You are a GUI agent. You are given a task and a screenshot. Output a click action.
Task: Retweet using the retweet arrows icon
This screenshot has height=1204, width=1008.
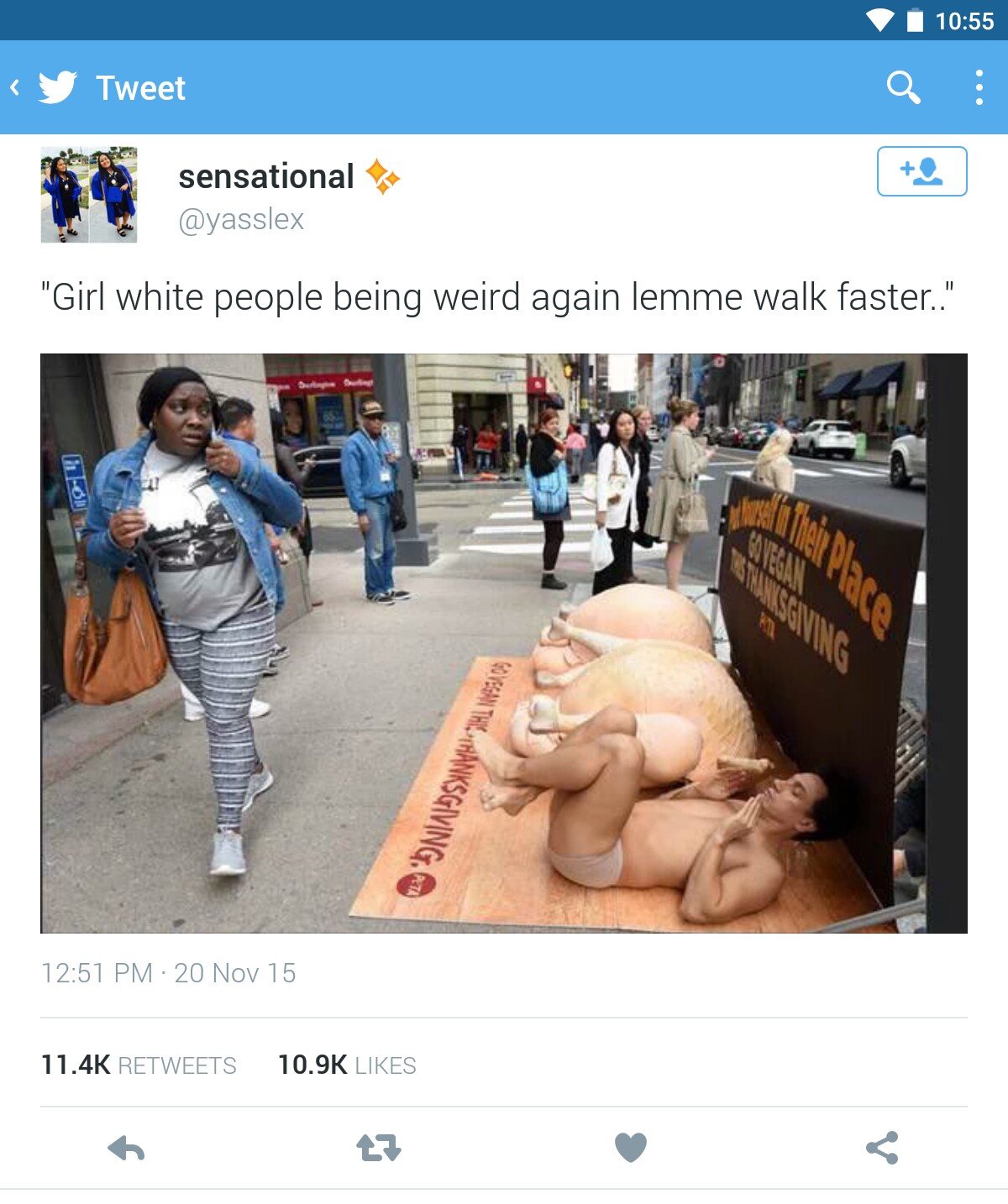(x=379, y=1148)
